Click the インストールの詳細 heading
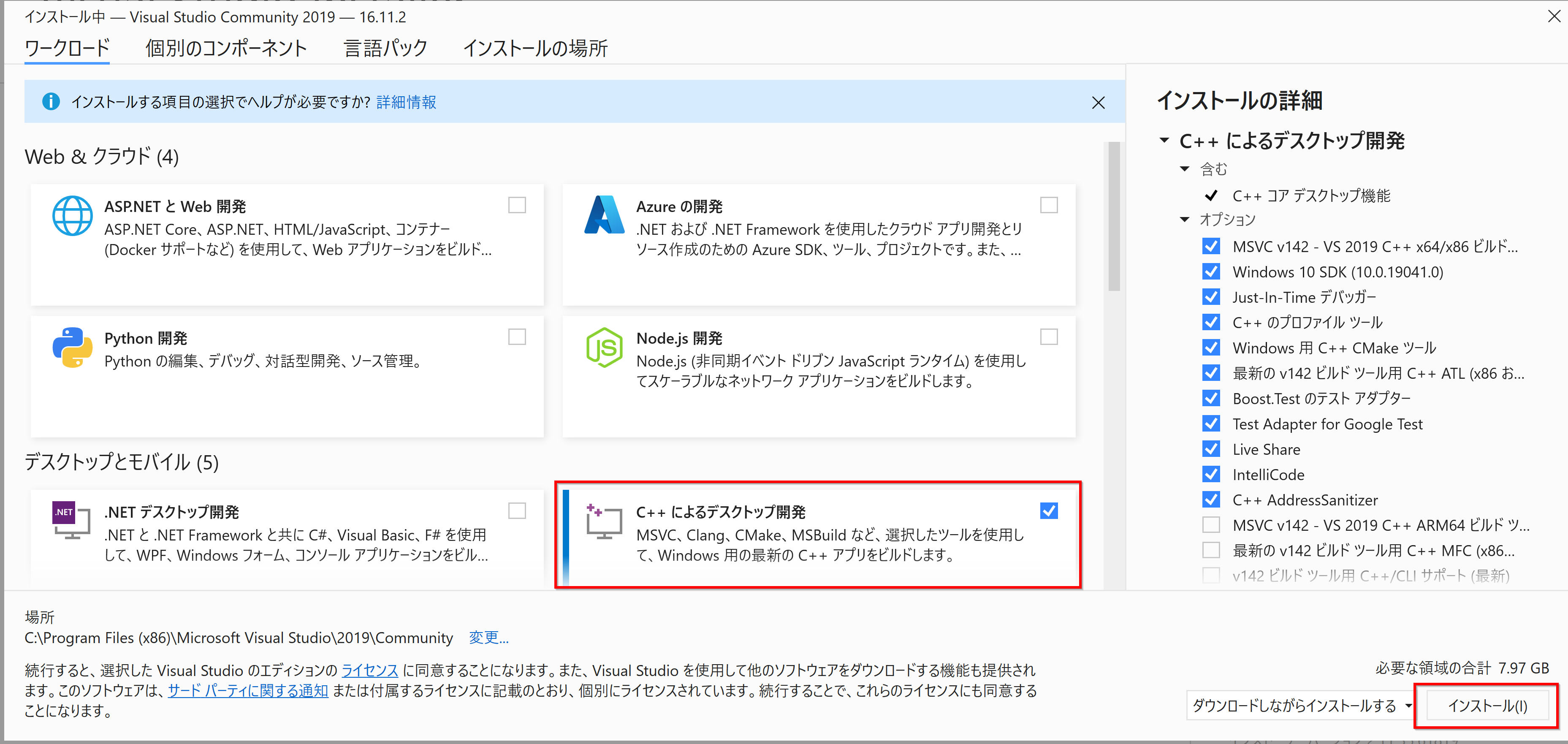The width and height of the screenshot is (1568, 744). tap(1239, 100)
